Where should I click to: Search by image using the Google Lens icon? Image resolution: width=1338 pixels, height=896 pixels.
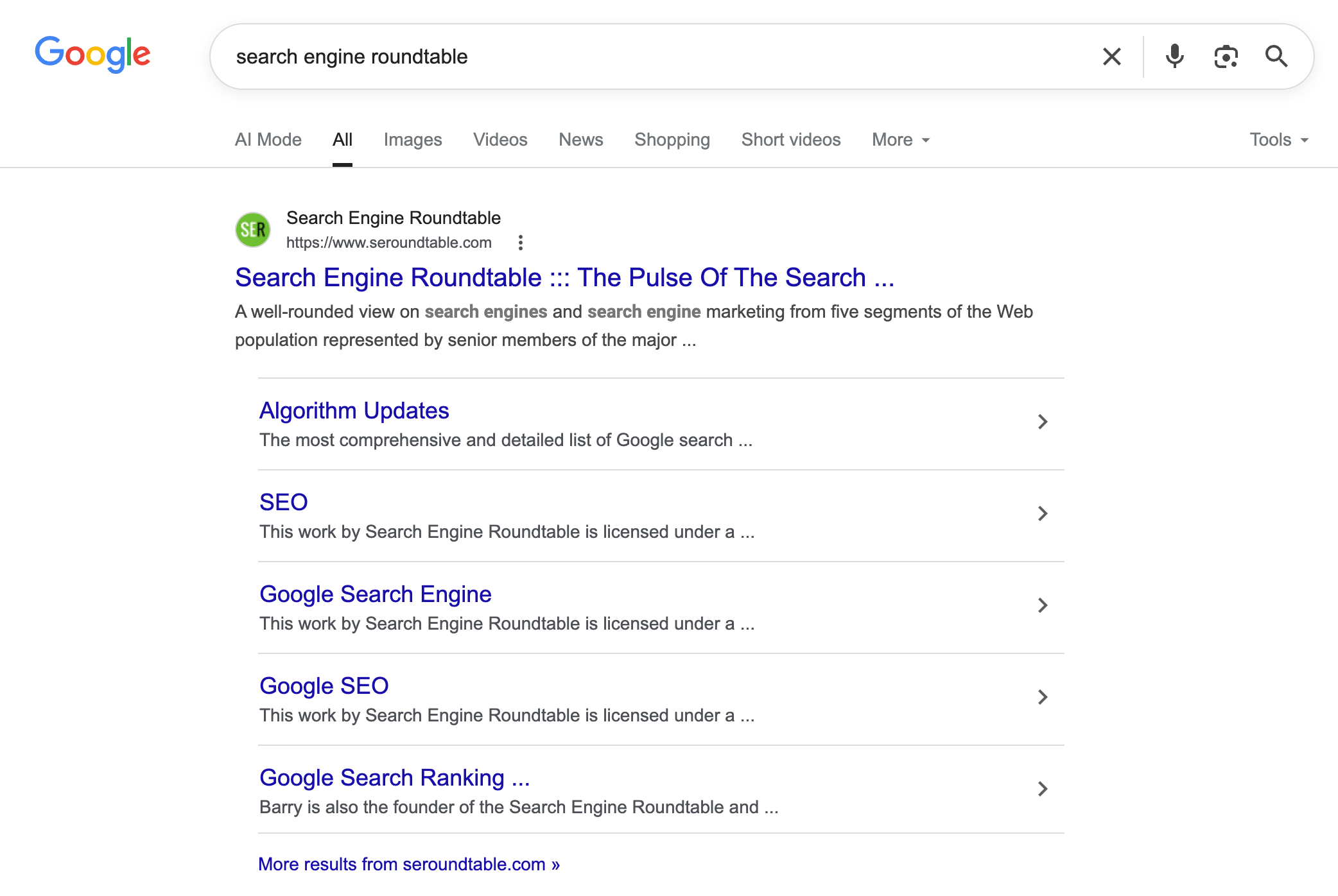point(1226,56)
